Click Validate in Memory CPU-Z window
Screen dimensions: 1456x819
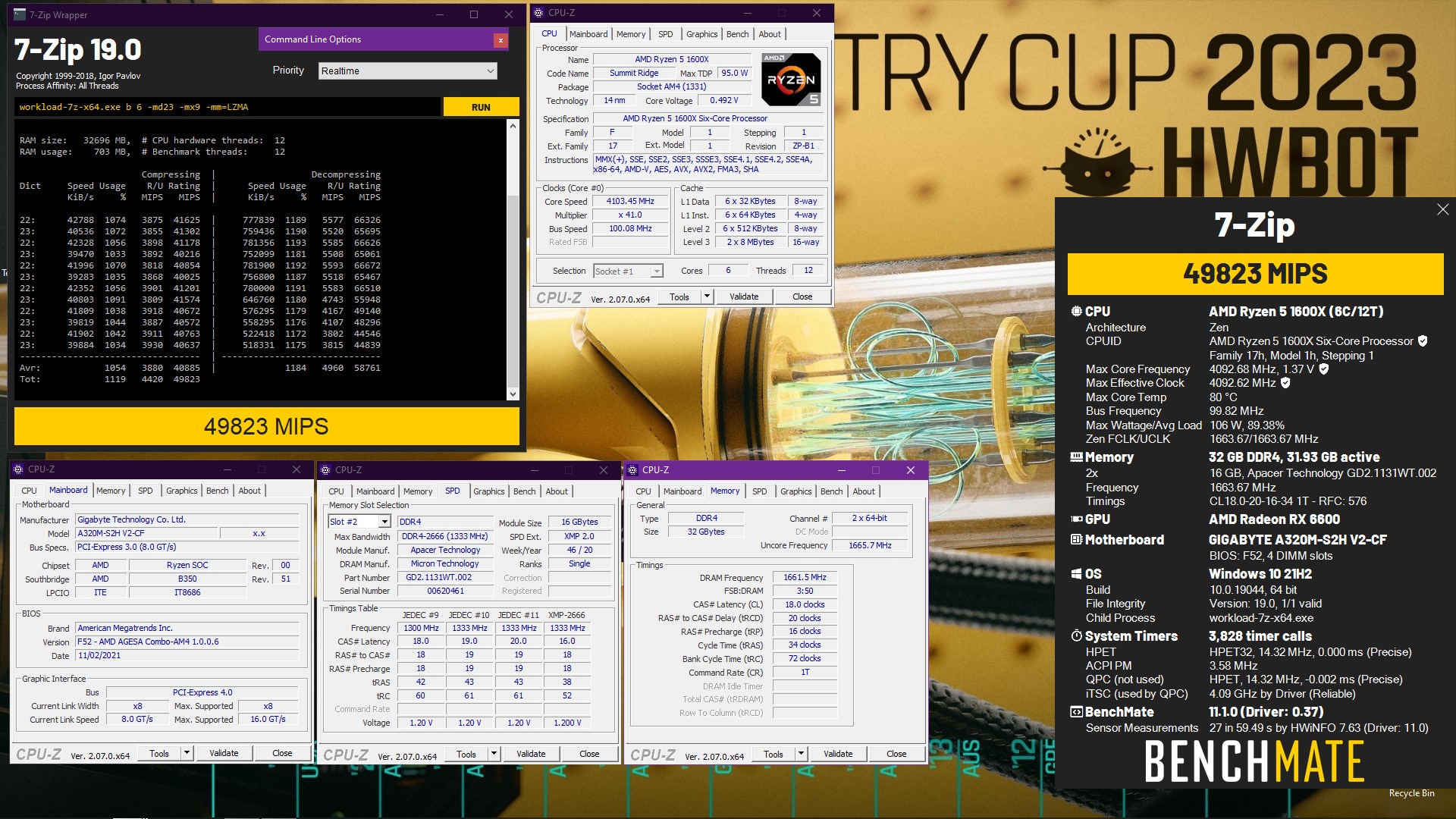pos(838,754)
